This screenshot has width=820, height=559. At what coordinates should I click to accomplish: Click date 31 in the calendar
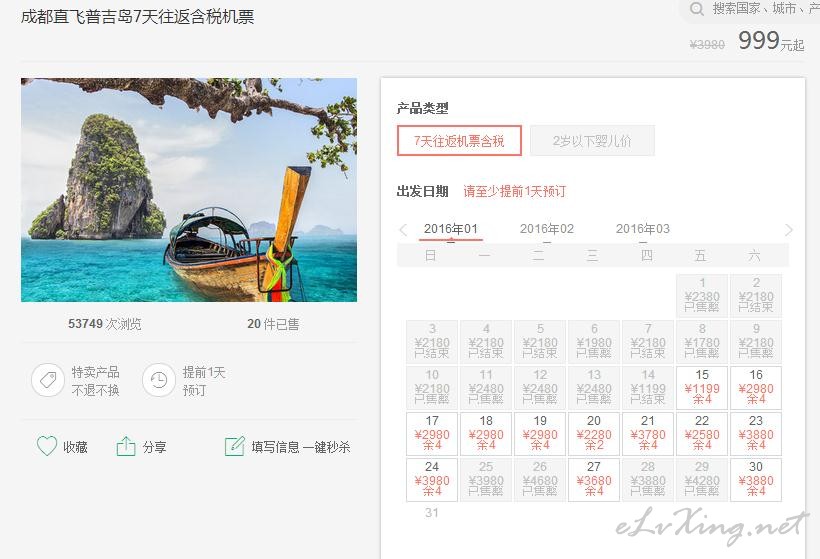(432, 513)
